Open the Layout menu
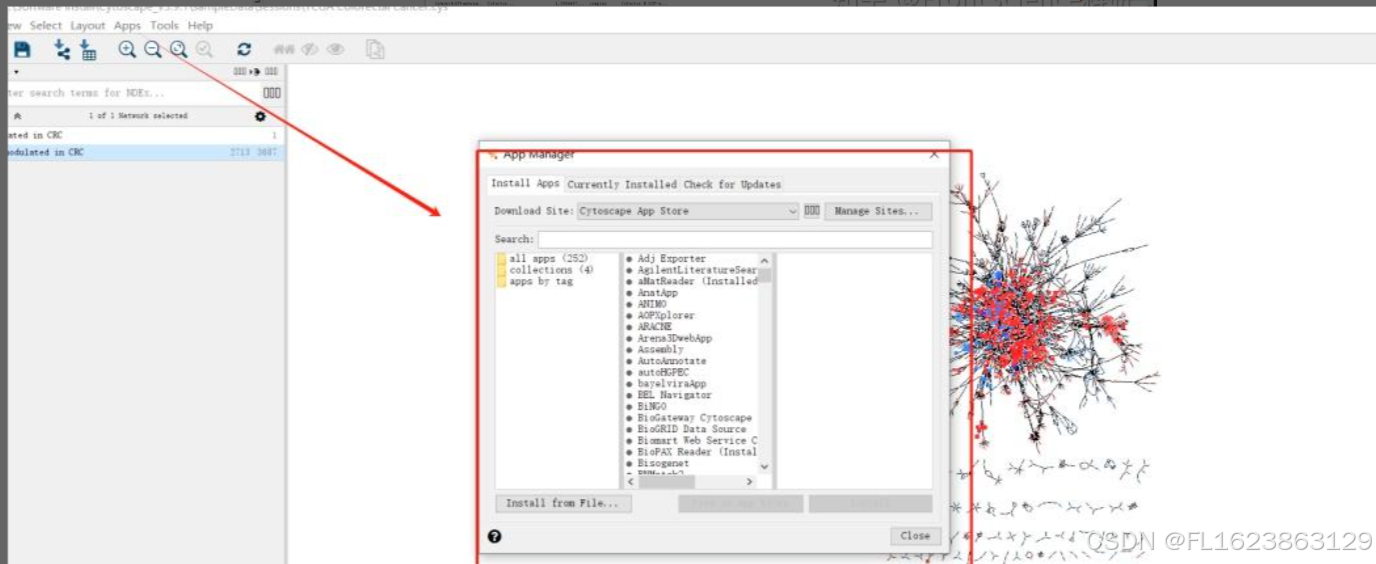This screenshot has width=1376, height=564. pos(88,25)
